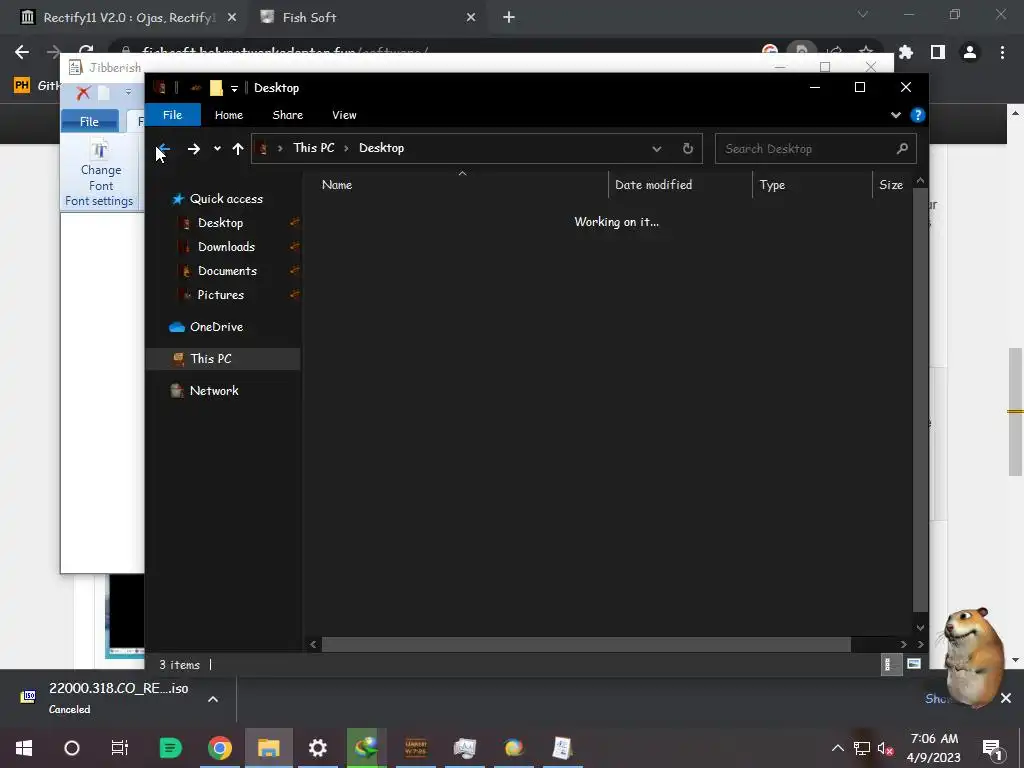Image resolution: width=1024 pixels, height=768 pixels.
Task: Show hidden system tray icons
Action: tap(837, 748)
